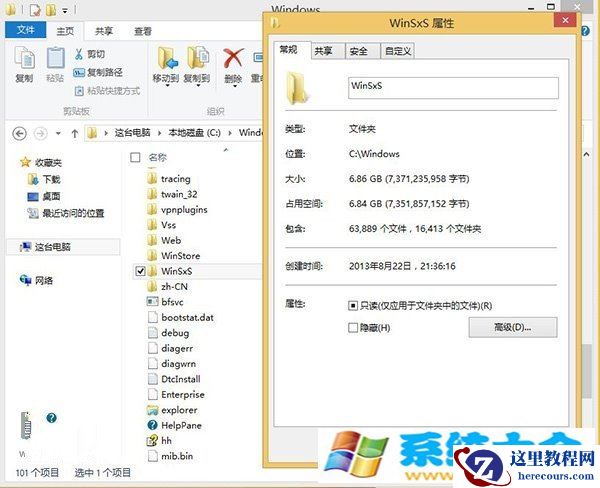Expand Move to (移动到) dropdown arrow

167,86
